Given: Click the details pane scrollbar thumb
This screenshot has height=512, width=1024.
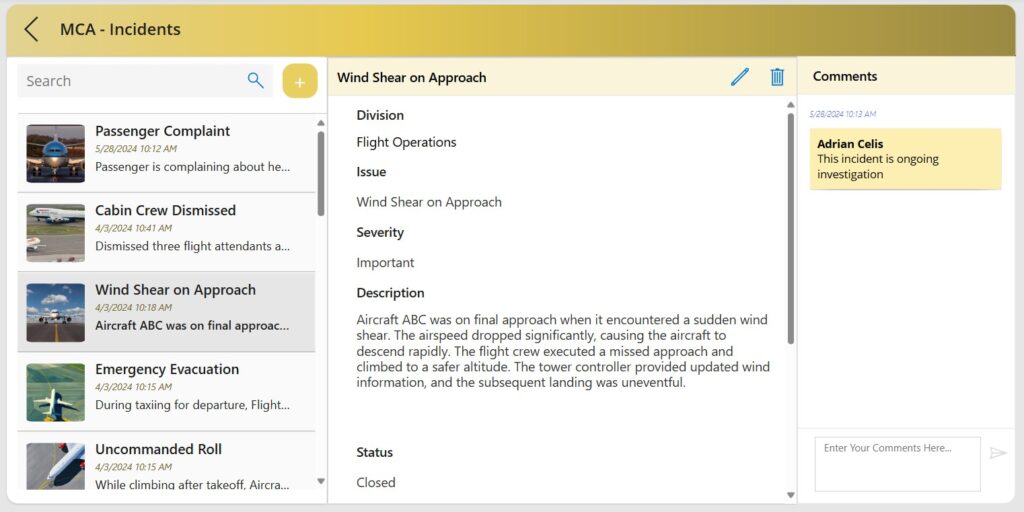Looking at the screenshot, I should pyautogui.click(x=790, y=230).
